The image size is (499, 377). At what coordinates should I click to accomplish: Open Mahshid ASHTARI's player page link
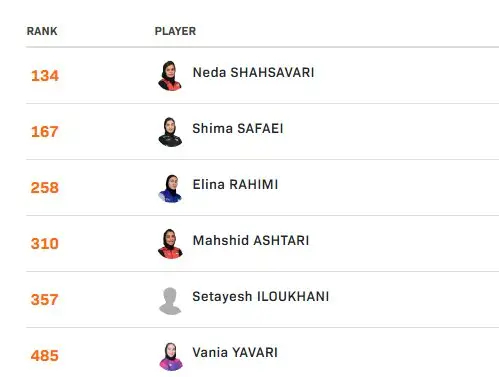pos(251,241)
